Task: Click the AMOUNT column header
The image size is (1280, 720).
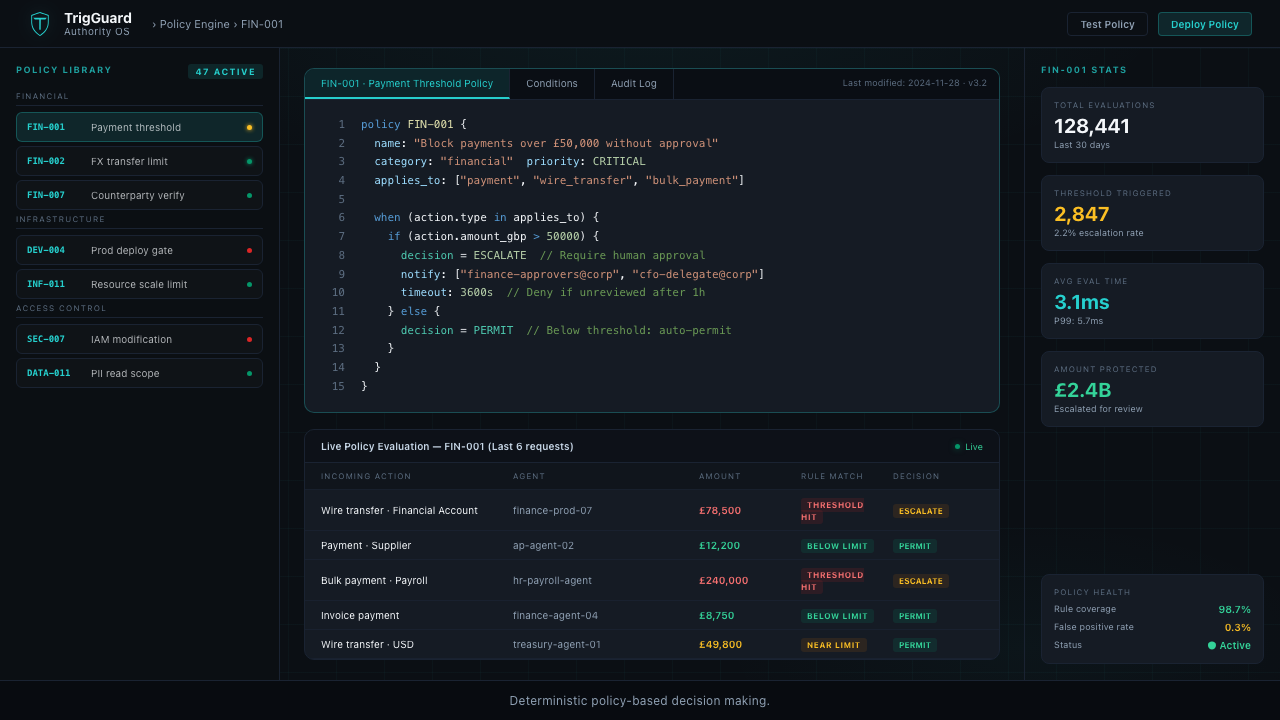Action: [720, 476]
